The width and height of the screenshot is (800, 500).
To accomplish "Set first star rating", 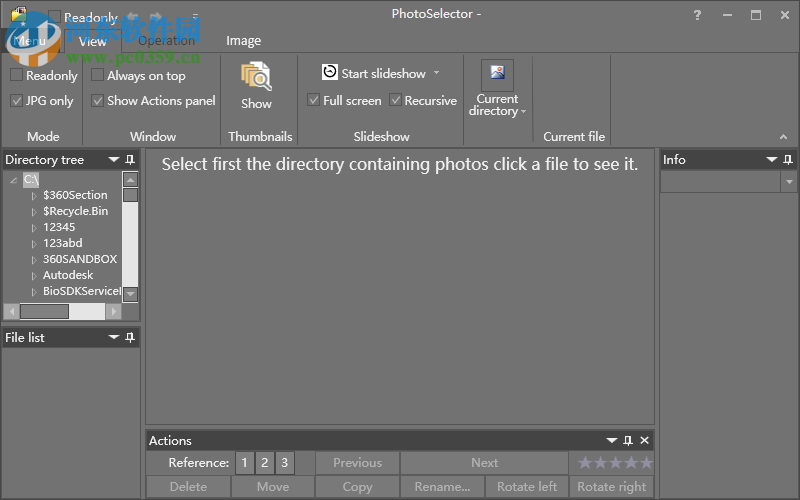I will click(585, 463).
